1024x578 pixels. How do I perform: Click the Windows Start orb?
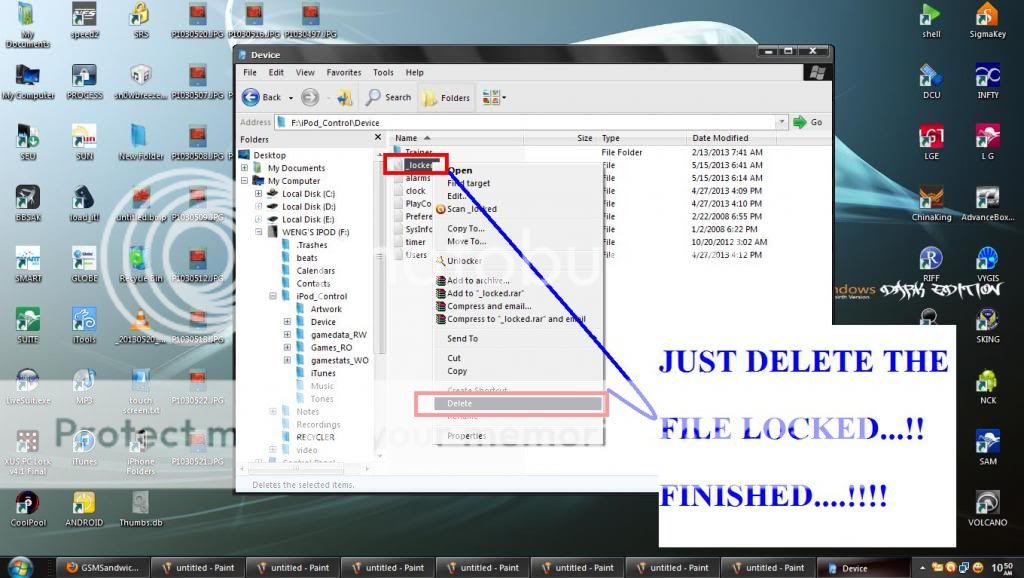[20, 566]
